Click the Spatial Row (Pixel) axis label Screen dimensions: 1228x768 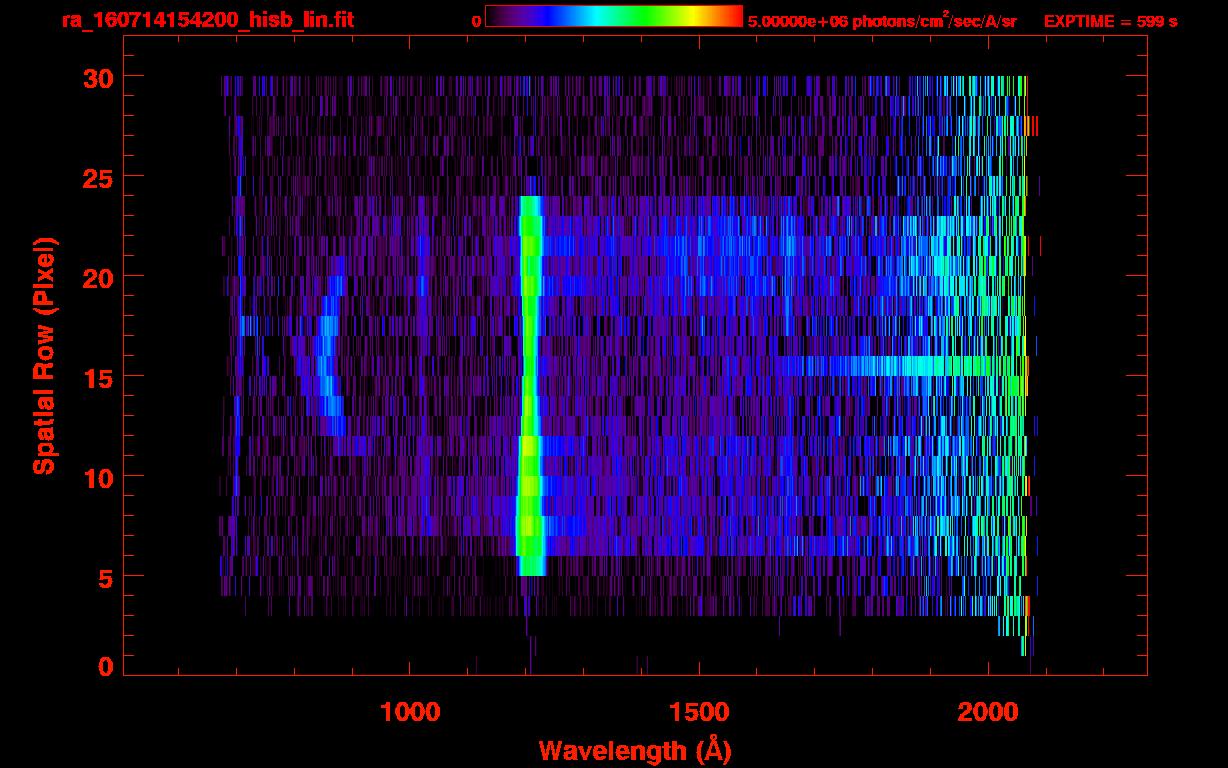(x=44, y=356)
